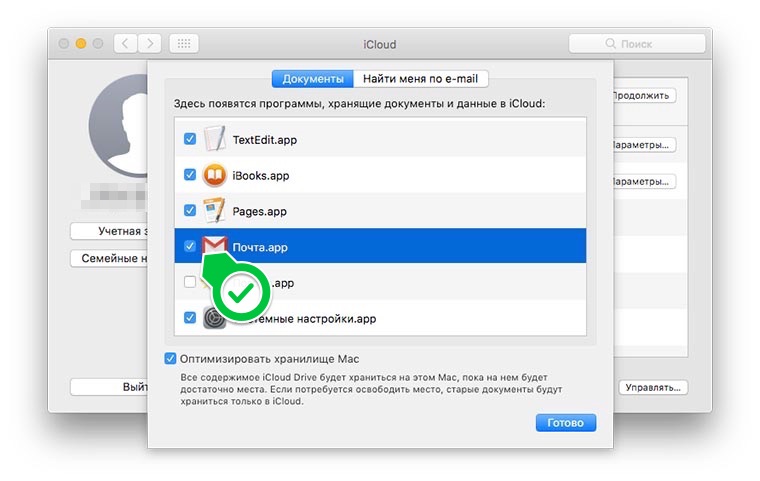The width and height of the screenshot is (760, 481).
Task: Click the Учетная запись button
Action: [109, 231]
